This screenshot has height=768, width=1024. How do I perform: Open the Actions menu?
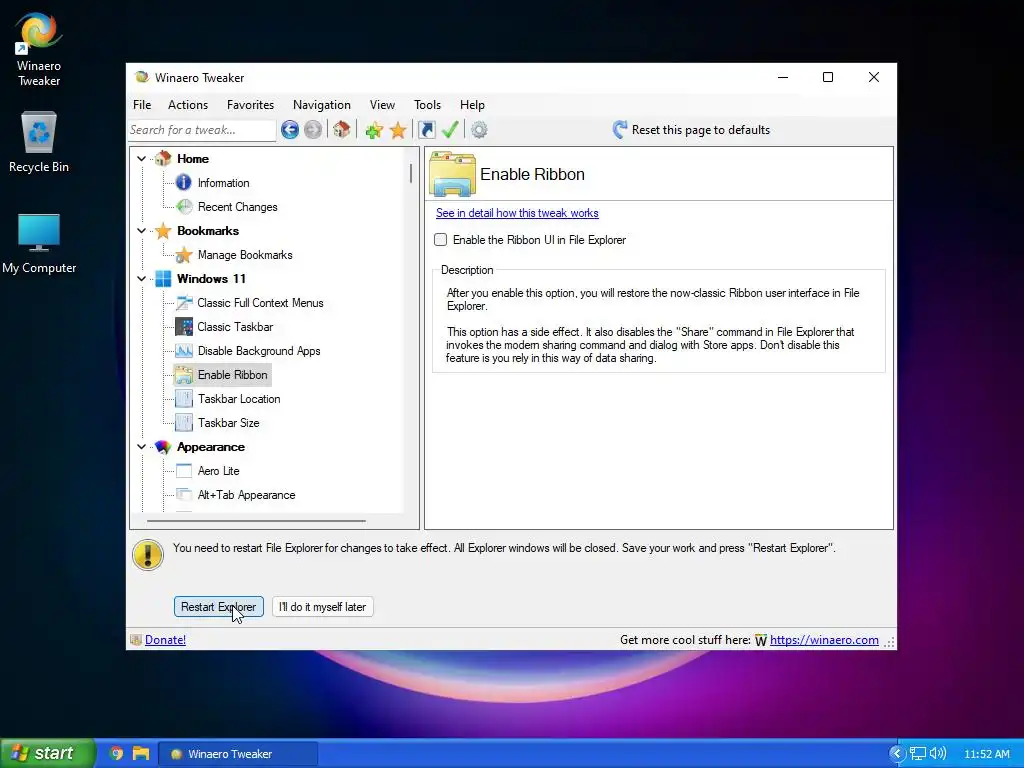coord(188,104)
